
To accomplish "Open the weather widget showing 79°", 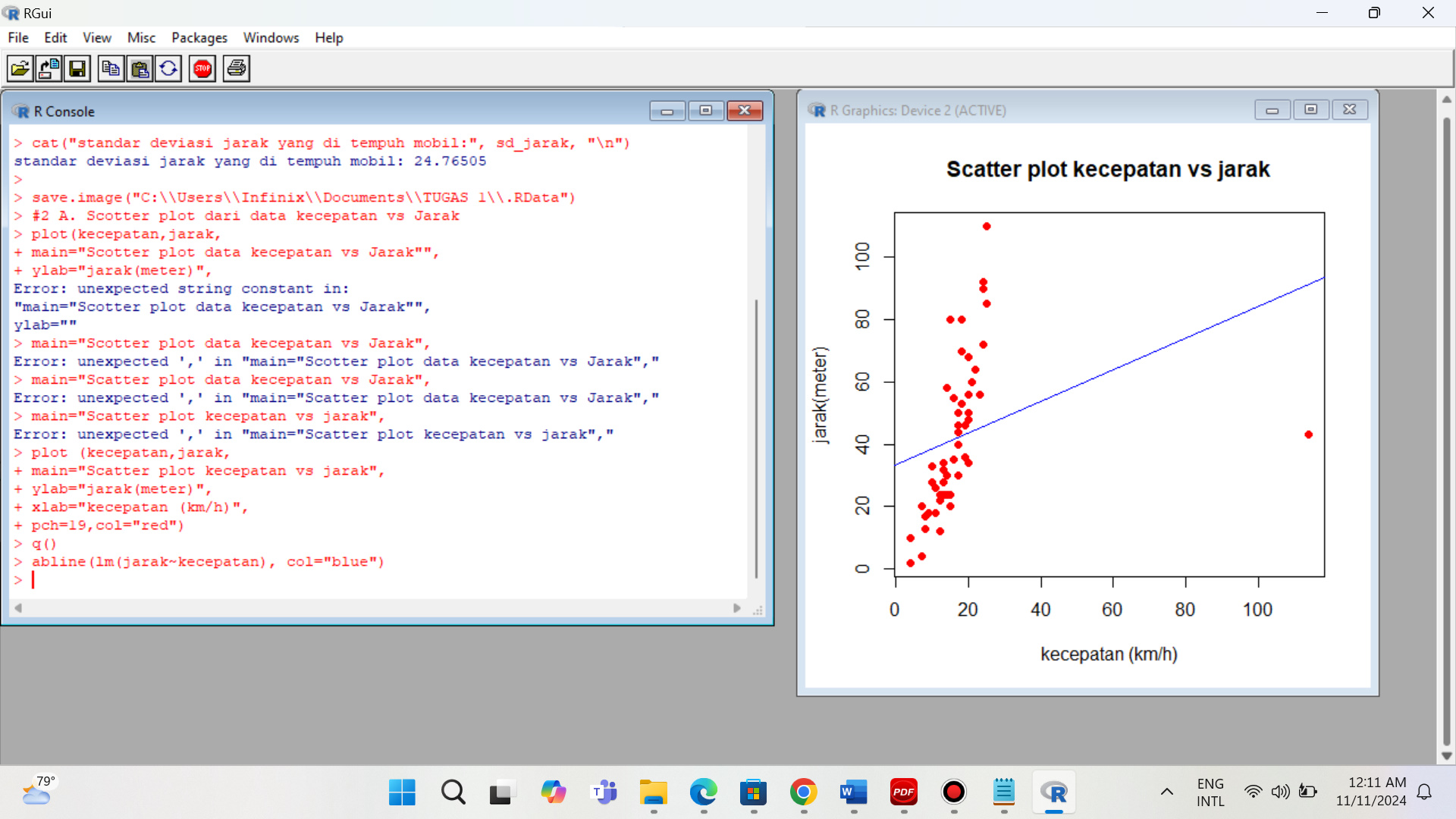I will click(x=38, y=790).
